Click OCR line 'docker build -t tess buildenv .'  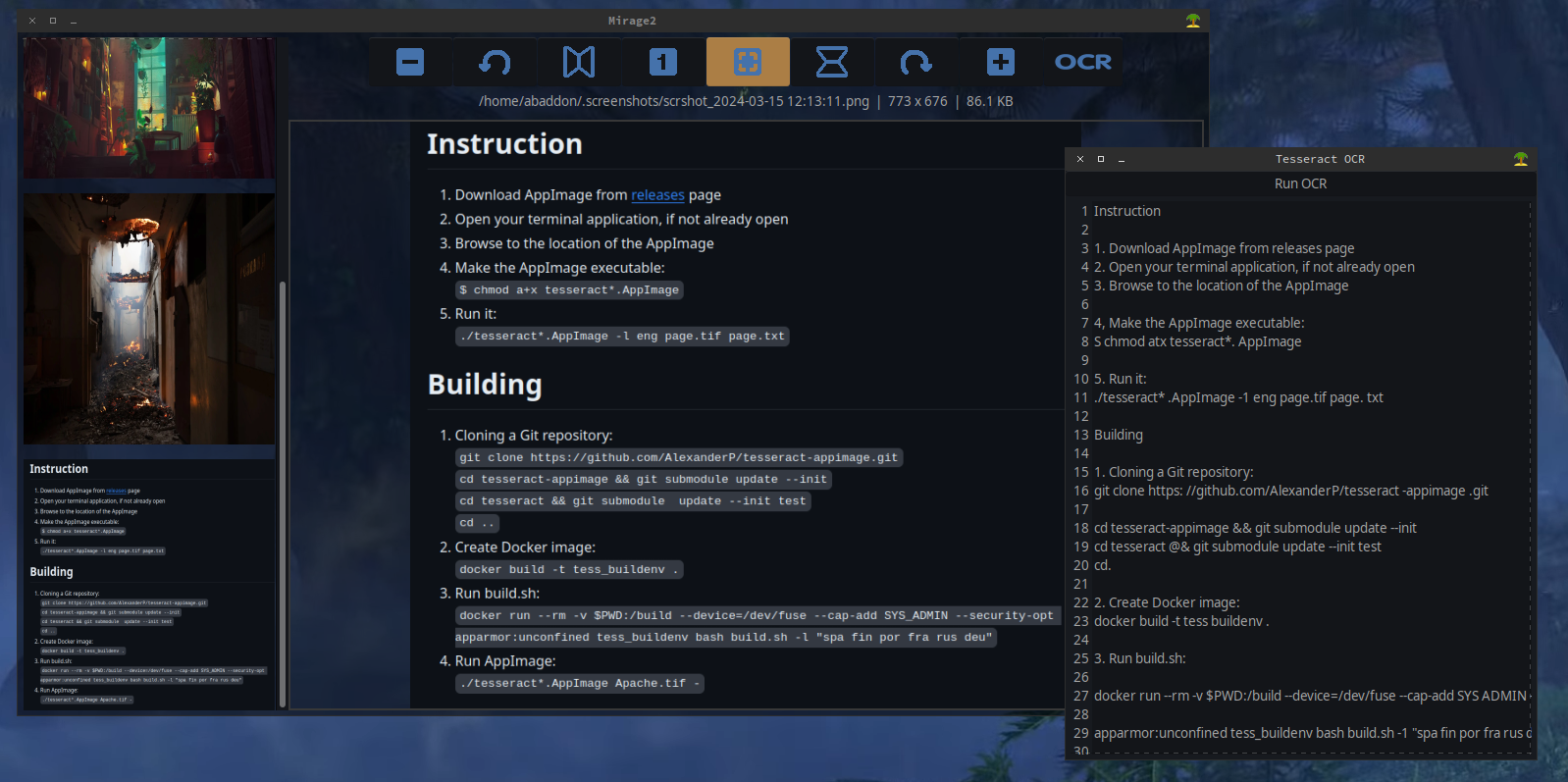tap(1181, 621)
